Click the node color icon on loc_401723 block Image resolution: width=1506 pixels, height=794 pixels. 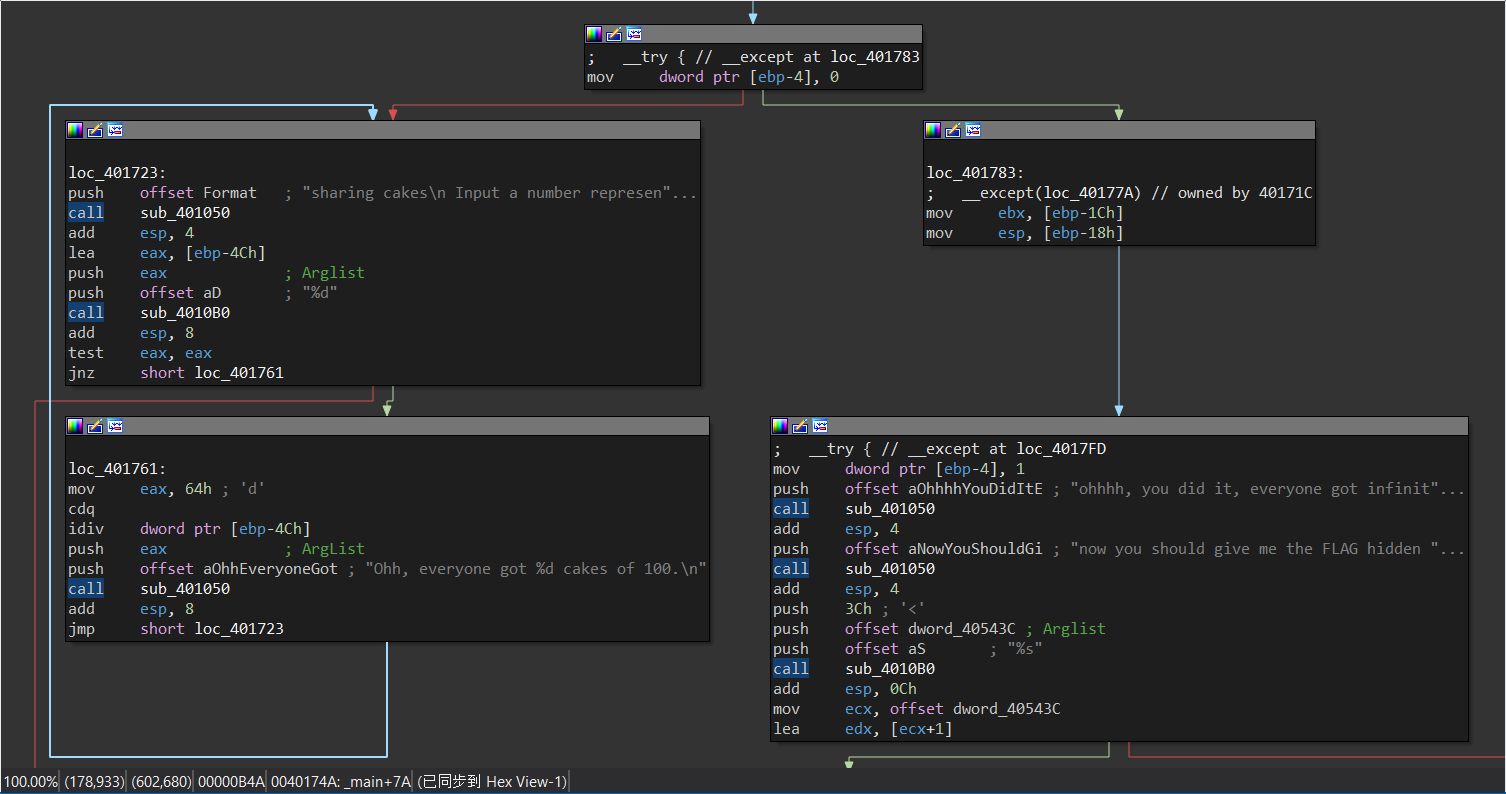click(75, 130)
